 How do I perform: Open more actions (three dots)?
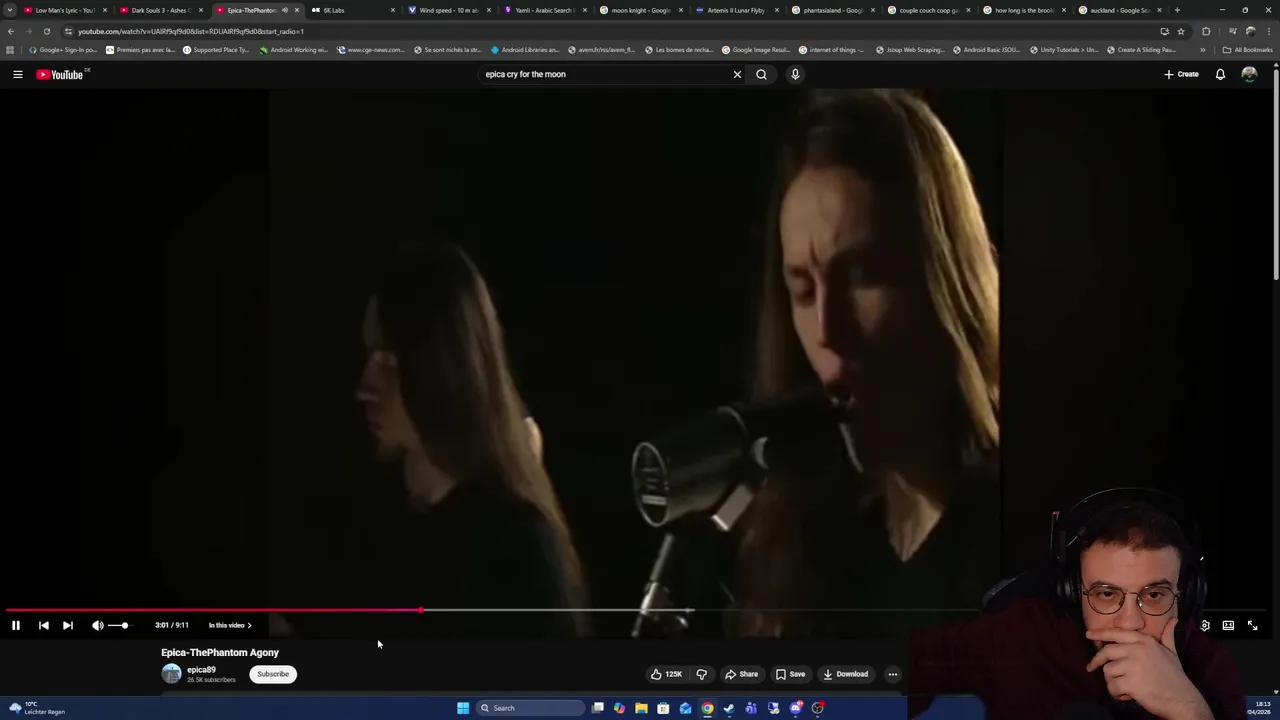pos(893,674)
